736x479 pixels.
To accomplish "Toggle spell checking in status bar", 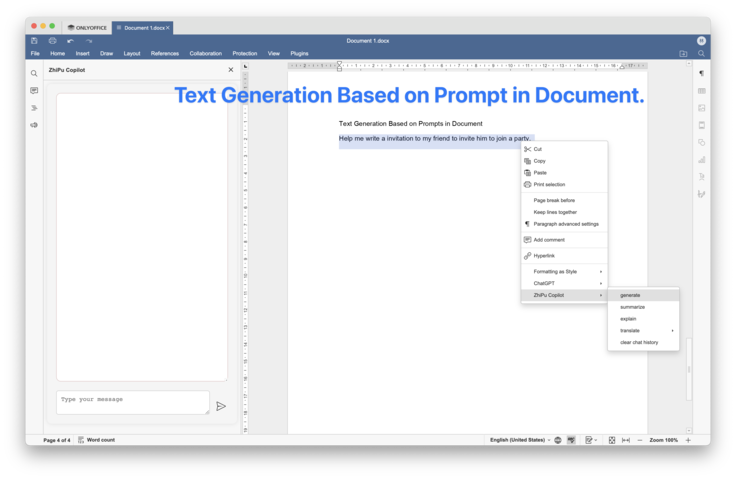I will coord(571,440).
